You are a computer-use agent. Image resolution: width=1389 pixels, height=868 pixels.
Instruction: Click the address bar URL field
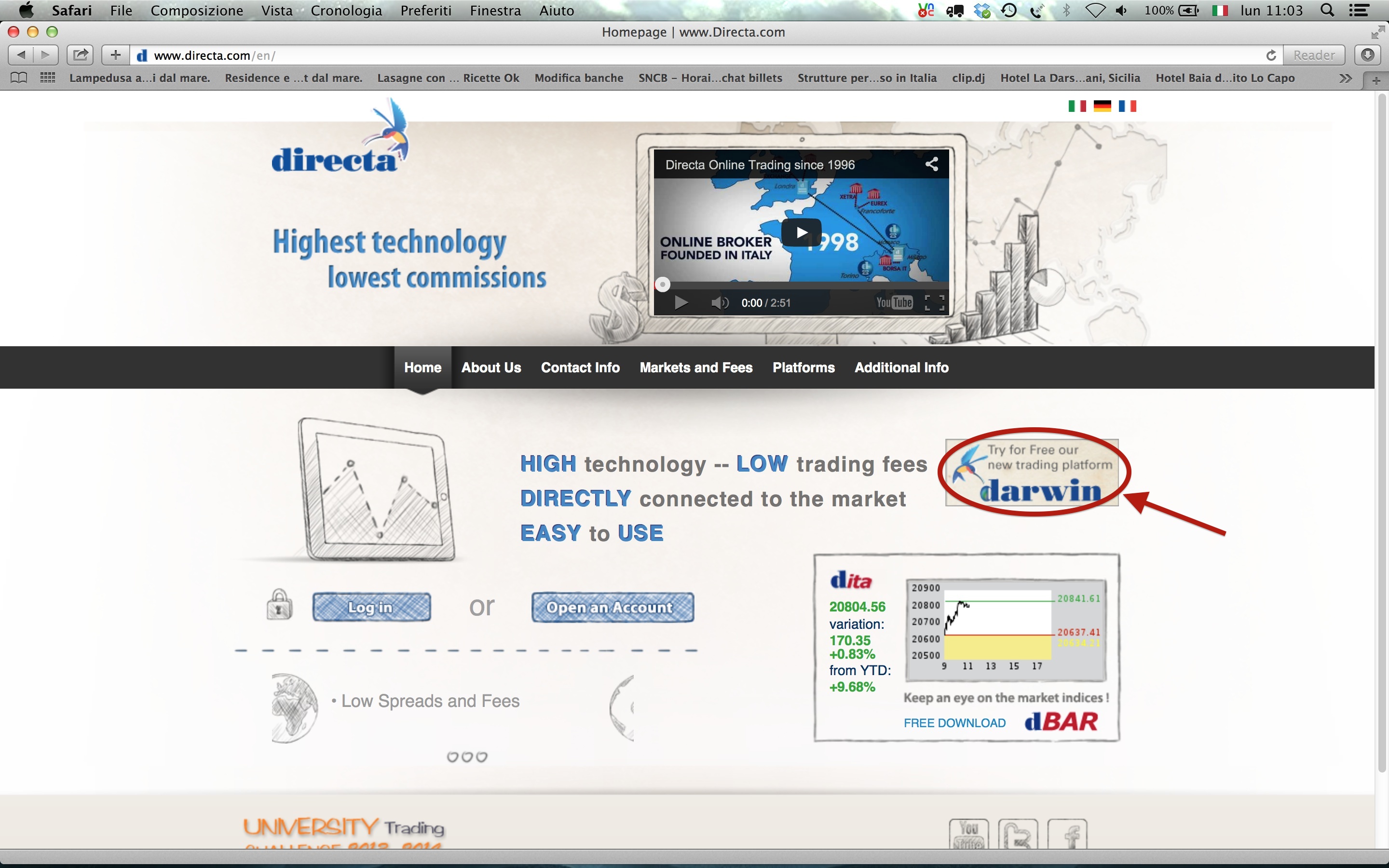coord(706,55)
